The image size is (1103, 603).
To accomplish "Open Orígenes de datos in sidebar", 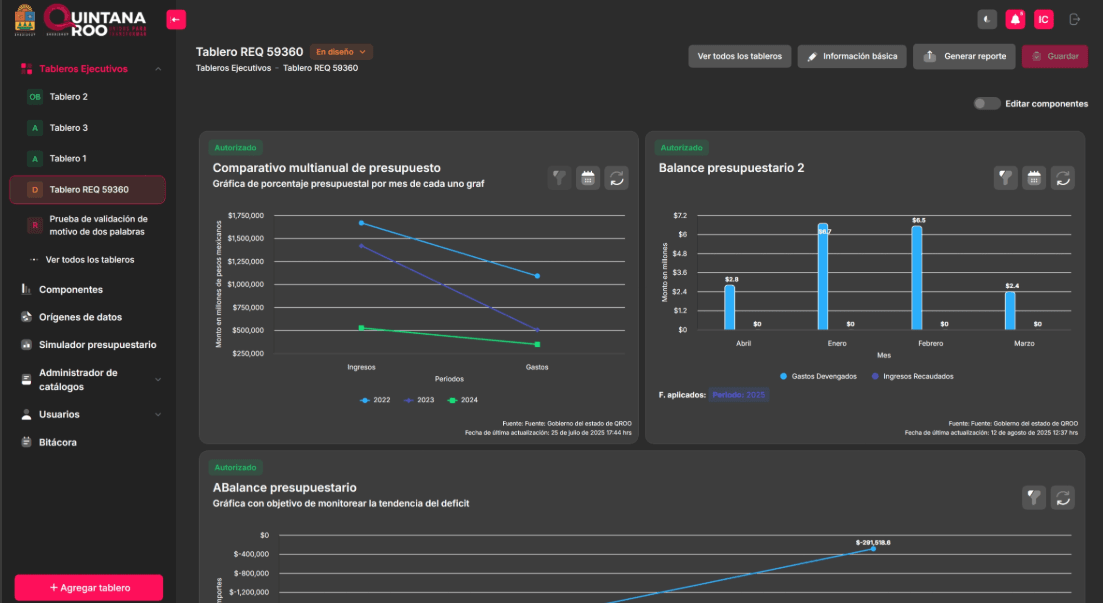I will pos(80,317).
